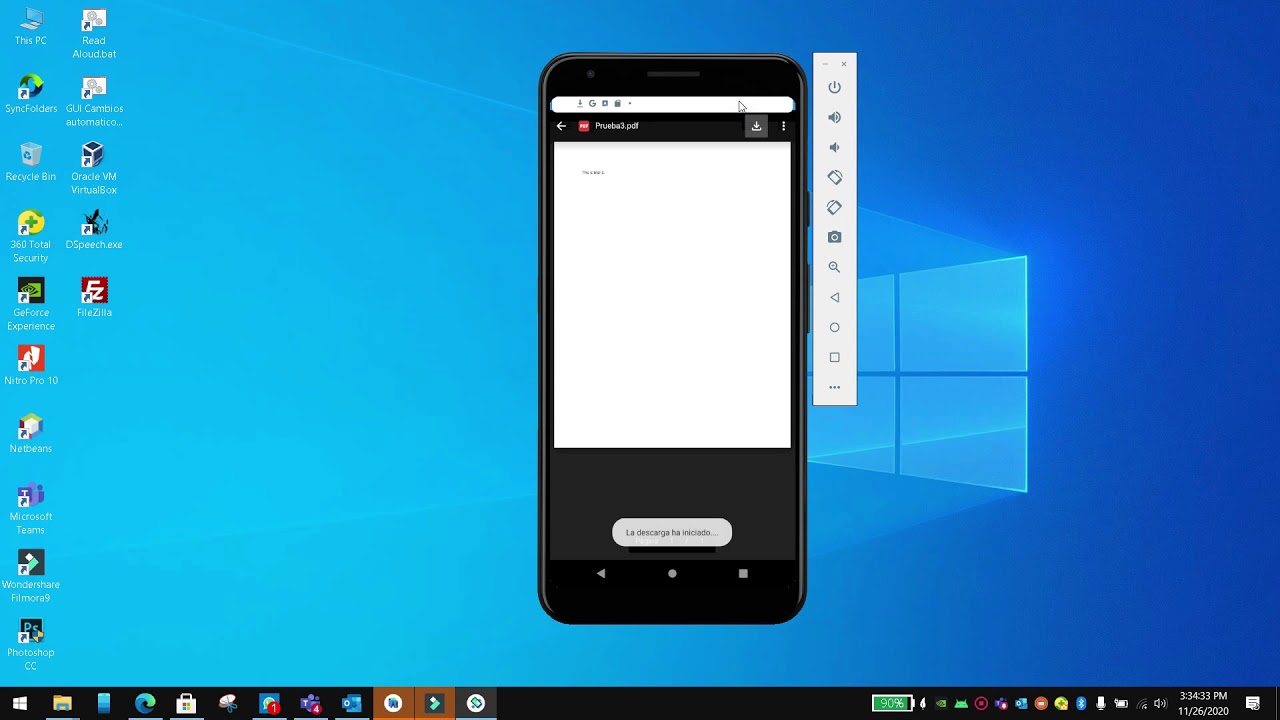Open the This PC desktop icon

tap(31, 27)
